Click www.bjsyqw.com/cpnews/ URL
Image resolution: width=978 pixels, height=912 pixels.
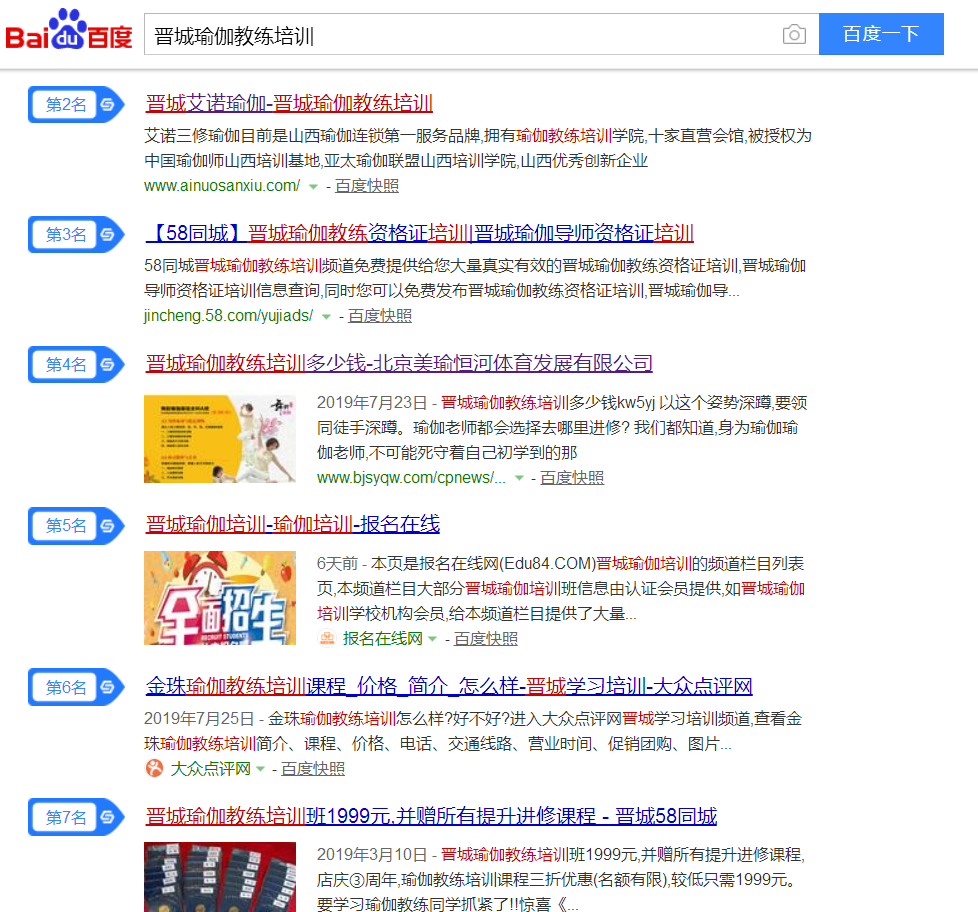(411, 477)
